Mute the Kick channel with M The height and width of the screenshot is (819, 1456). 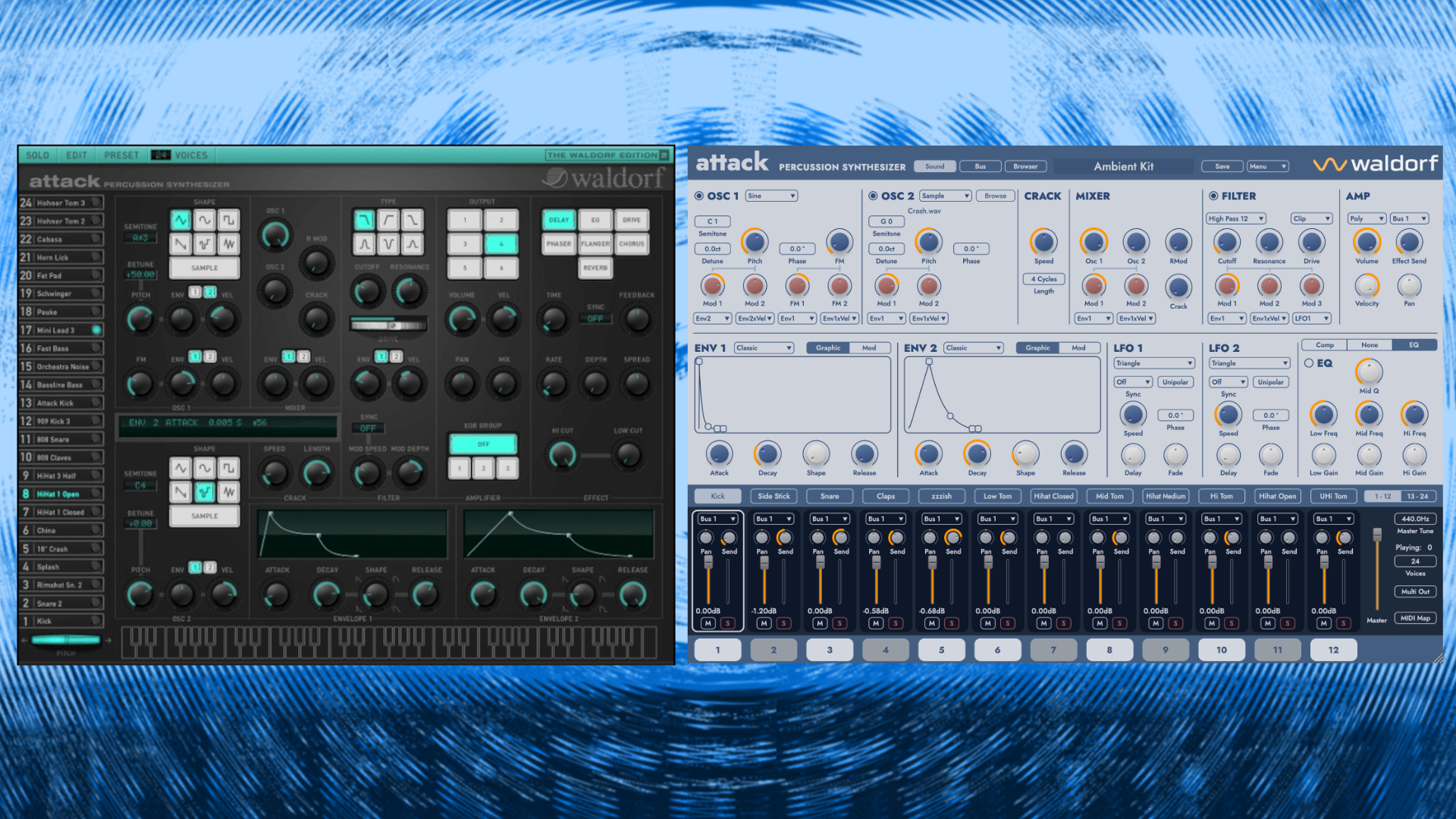coord(708,623)
